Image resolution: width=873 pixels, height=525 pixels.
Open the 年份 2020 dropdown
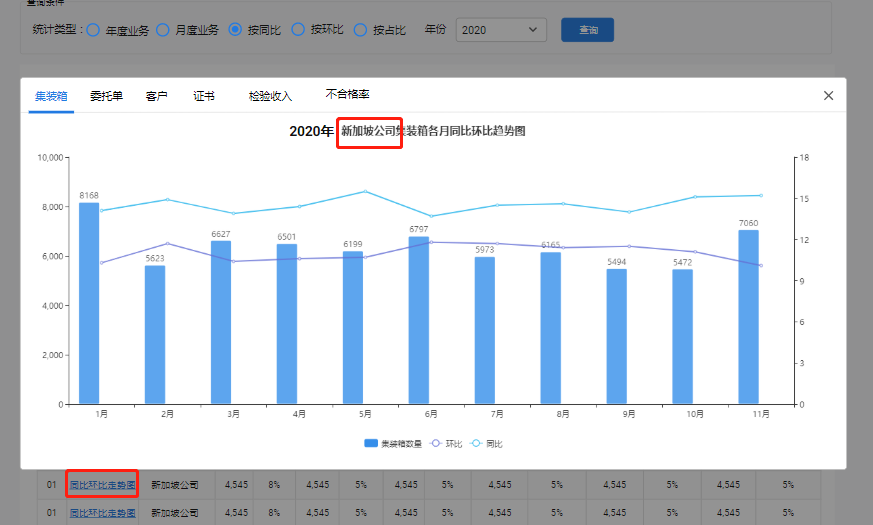(501, 30)
